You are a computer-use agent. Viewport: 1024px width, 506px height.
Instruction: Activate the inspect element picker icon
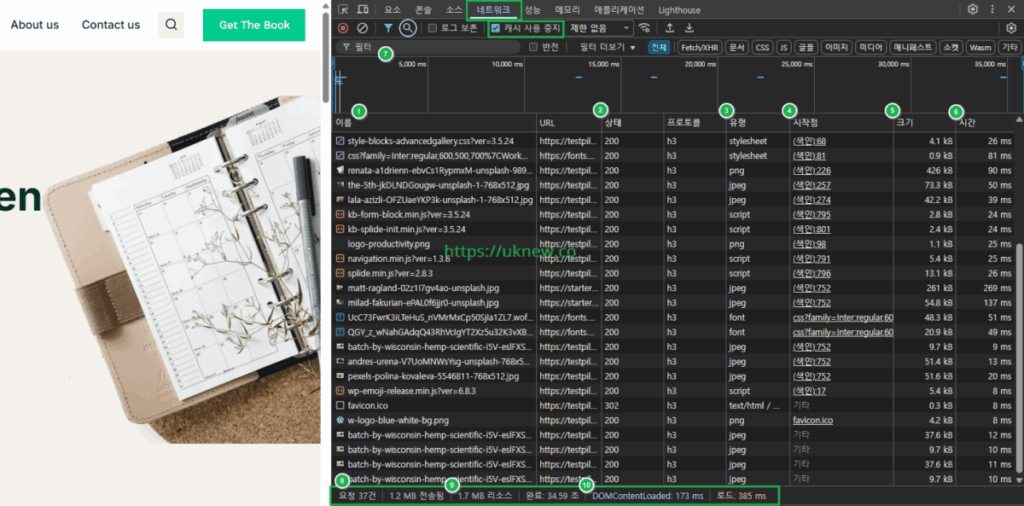click(x=344, y=9)
